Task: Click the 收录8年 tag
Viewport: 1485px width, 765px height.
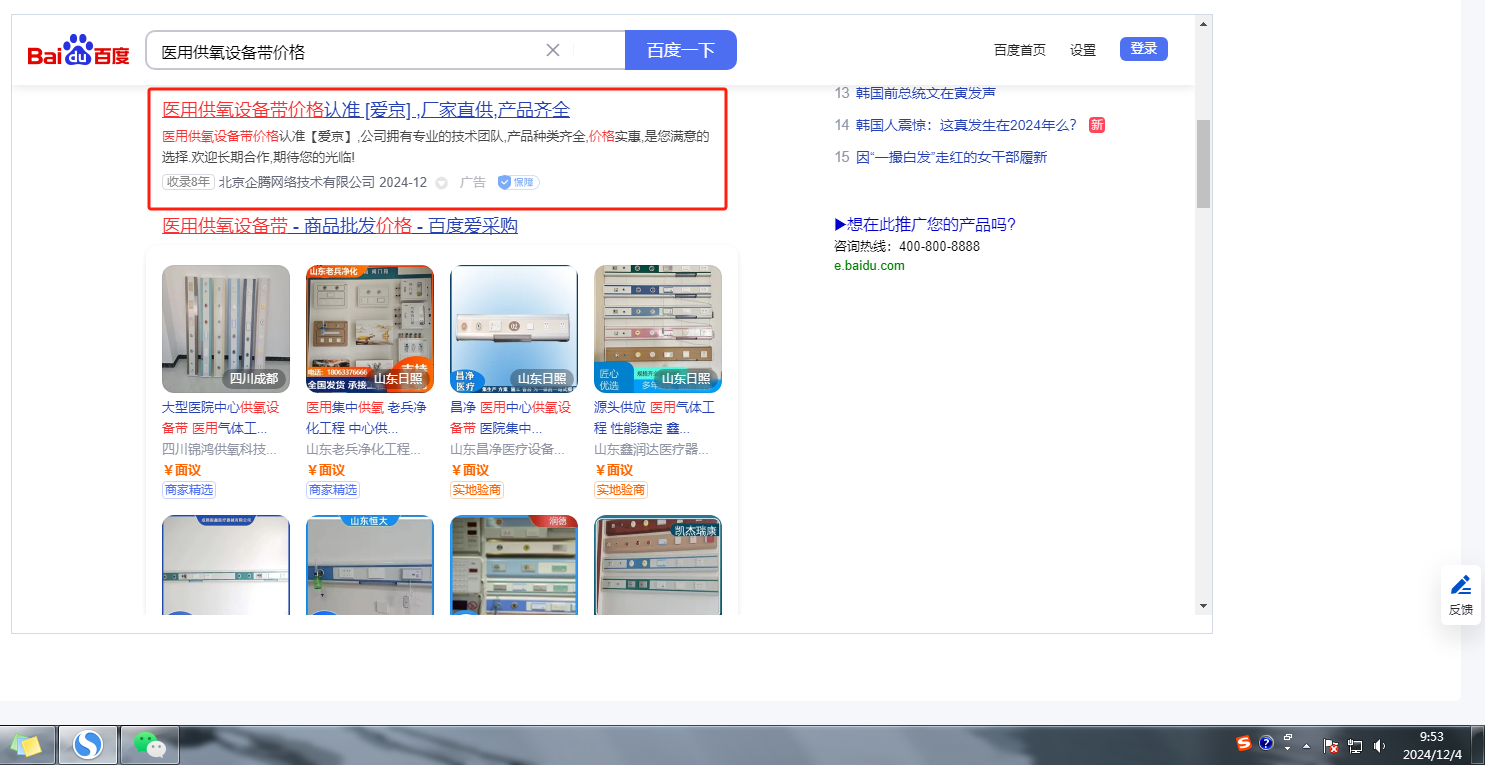Action: (x=188, y=182)
